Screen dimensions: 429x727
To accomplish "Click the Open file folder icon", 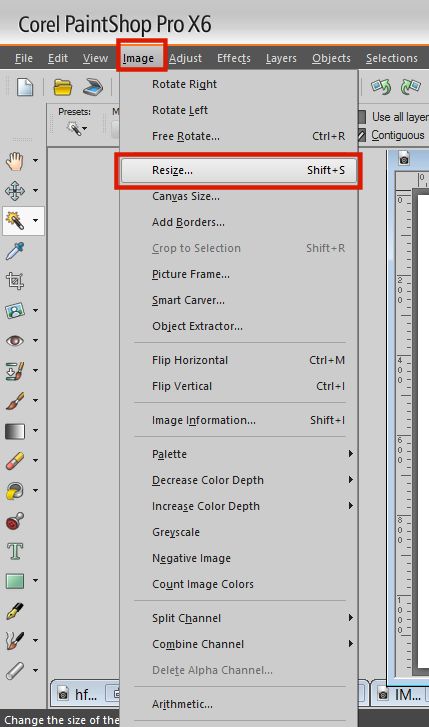I will pyautogui.click(x=63, y=87).
